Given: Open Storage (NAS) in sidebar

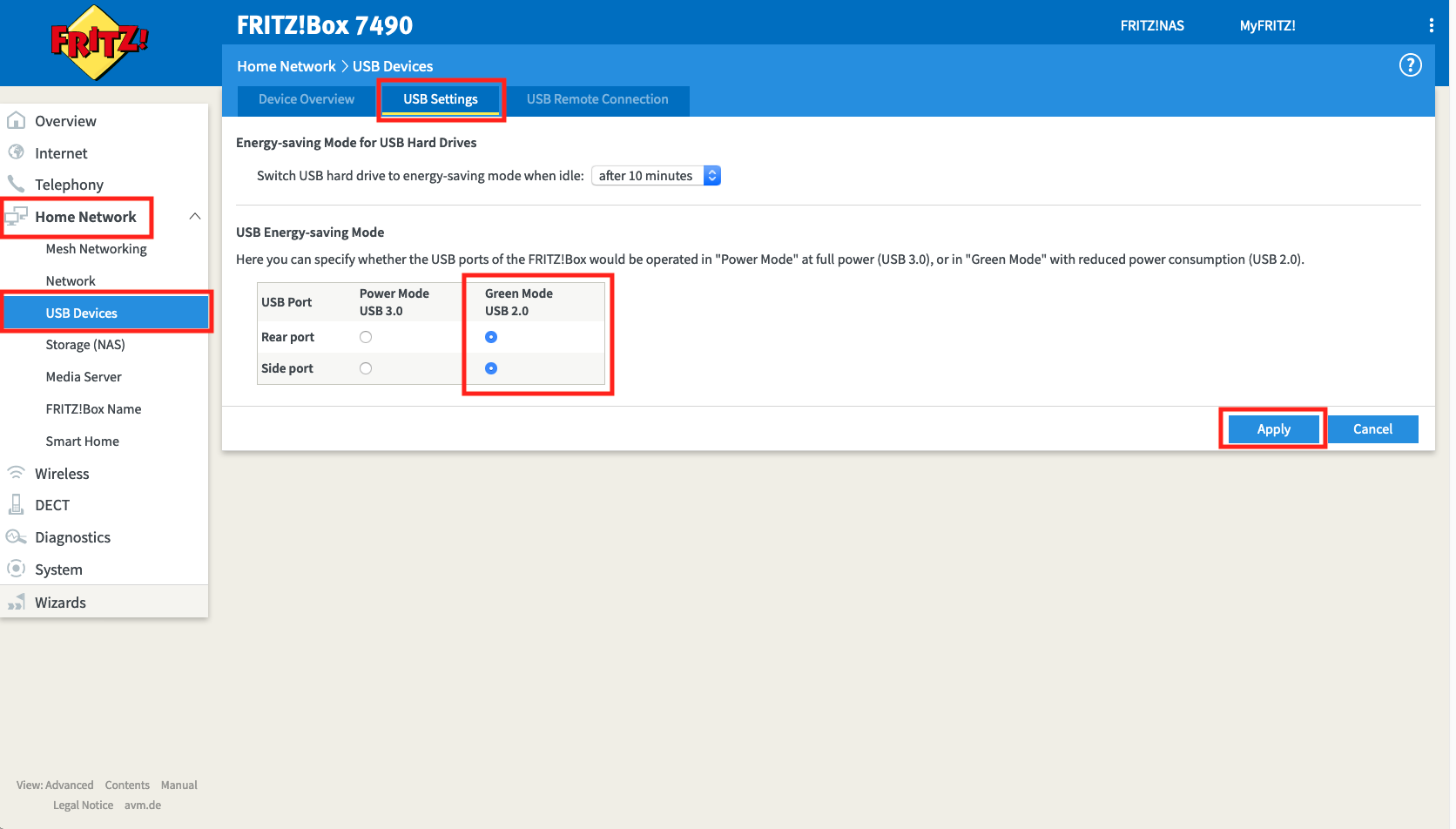Looking at the screenshot, I should (85, 345).
